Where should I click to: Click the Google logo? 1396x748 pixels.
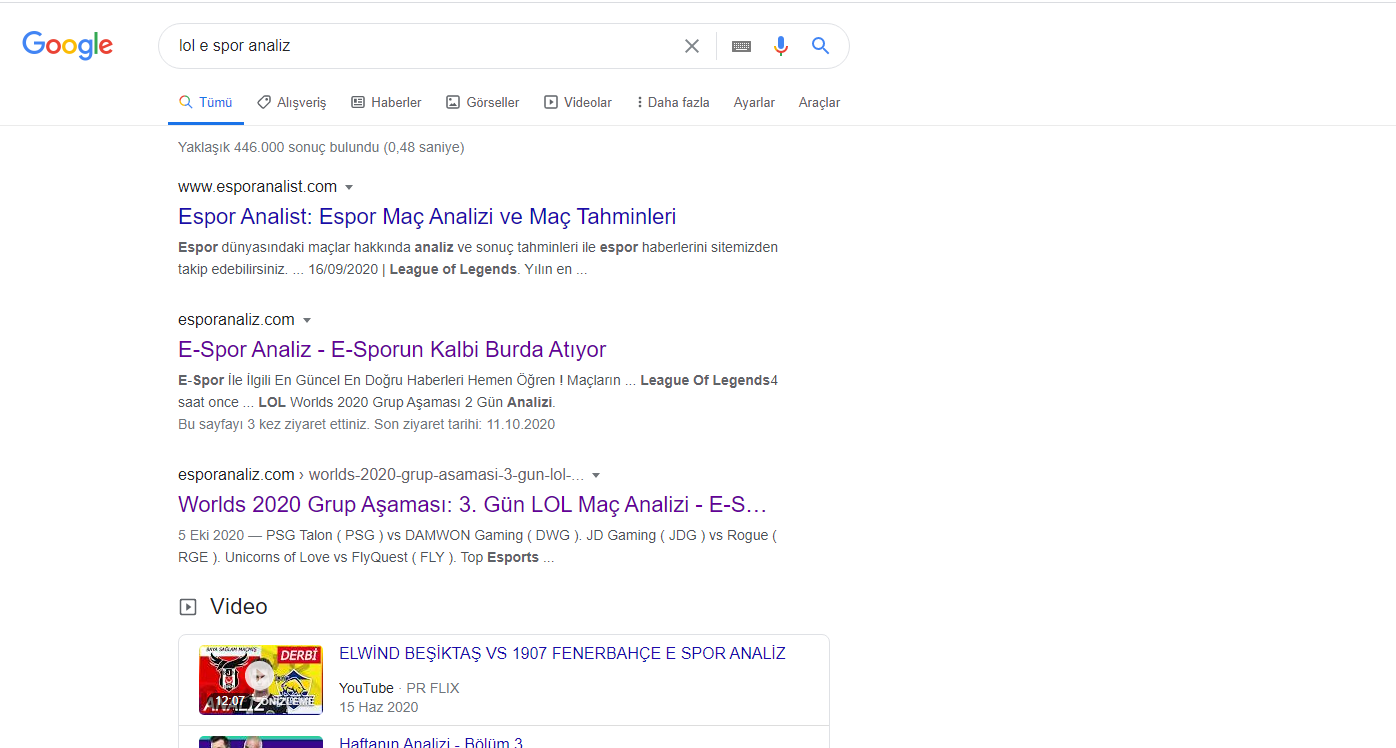coord(67,45)
